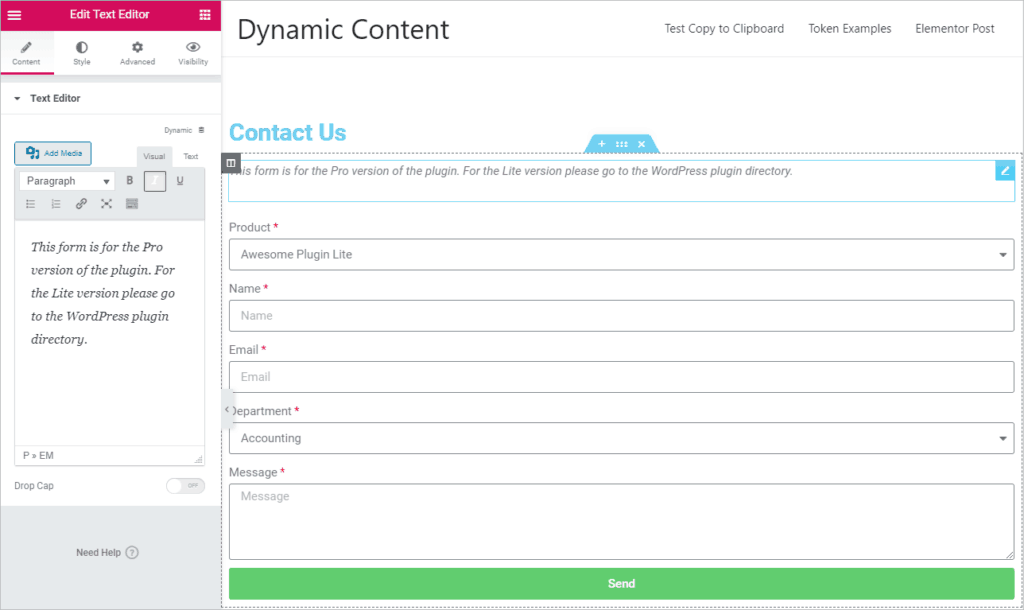1024x610 pixels.
Task: Open the Paragraph format dropdown
Action: [x=66, y=181]
